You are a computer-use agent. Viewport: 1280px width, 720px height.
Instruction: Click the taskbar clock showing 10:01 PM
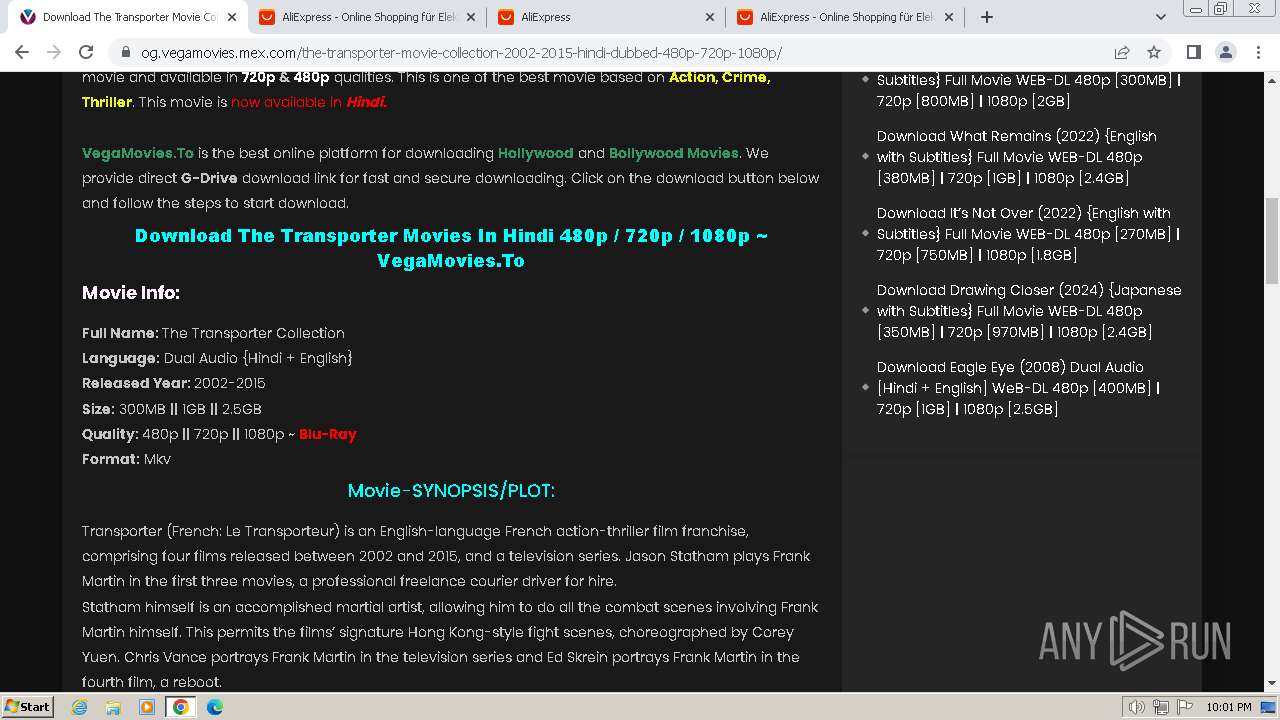1229,707
